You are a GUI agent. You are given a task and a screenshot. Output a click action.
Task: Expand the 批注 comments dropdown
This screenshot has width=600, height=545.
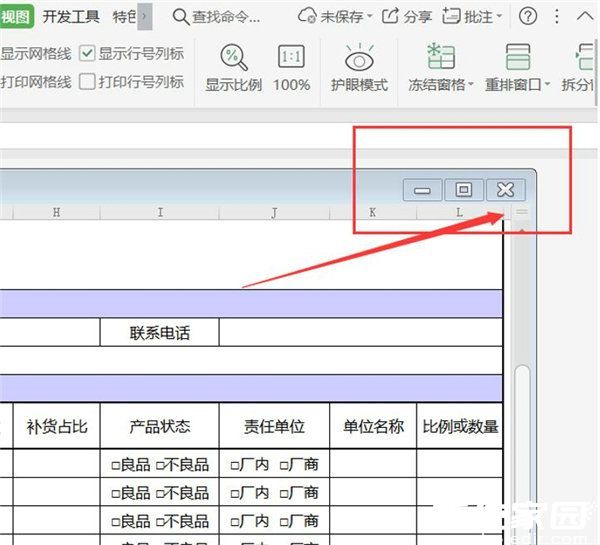point(499,16)
